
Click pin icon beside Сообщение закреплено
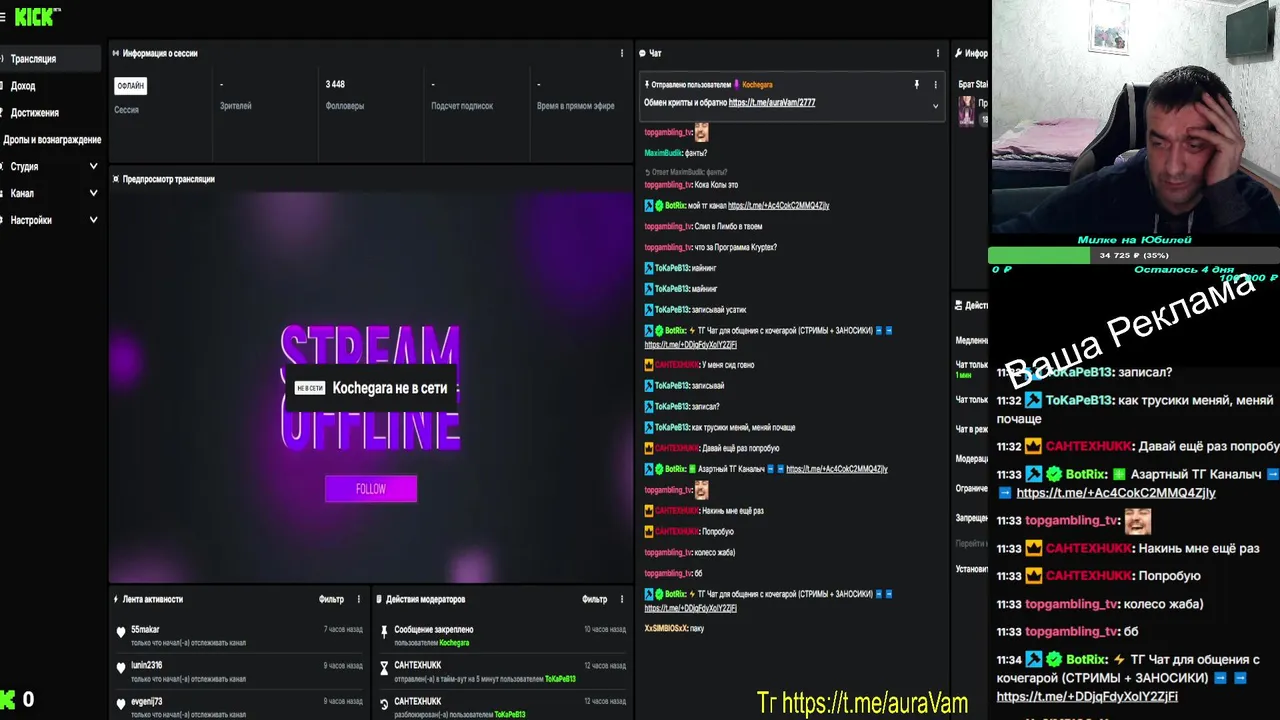[x=384, y=632]
